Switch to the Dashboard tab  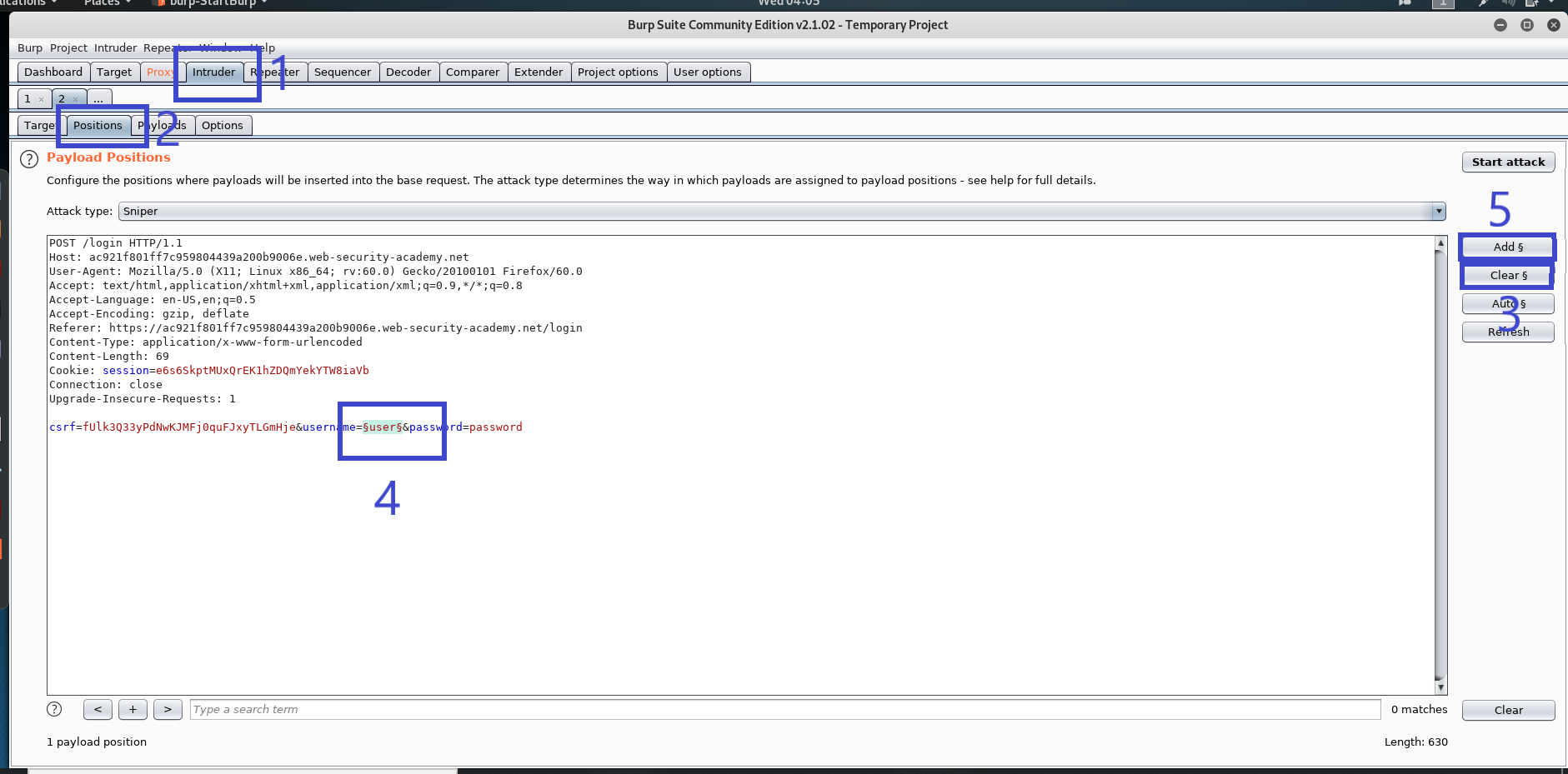tap(53, 72)
